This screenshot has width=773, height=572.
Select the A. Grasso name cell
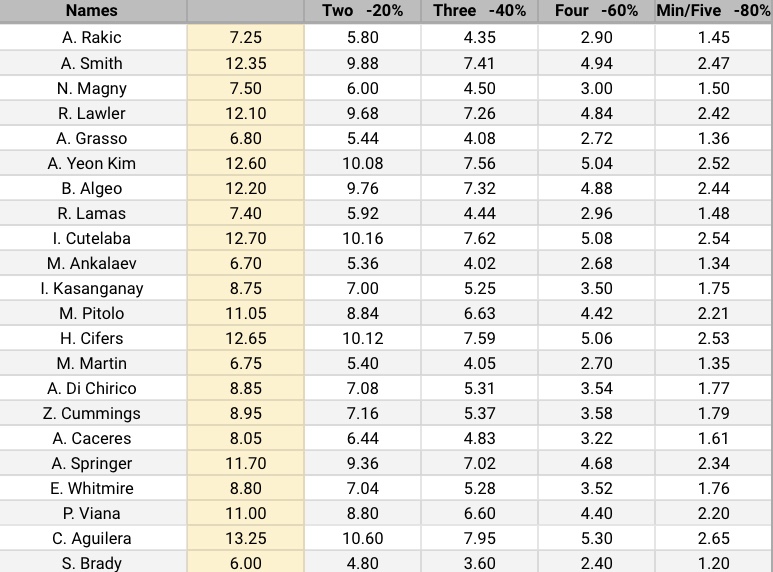(x=92, y=138)
